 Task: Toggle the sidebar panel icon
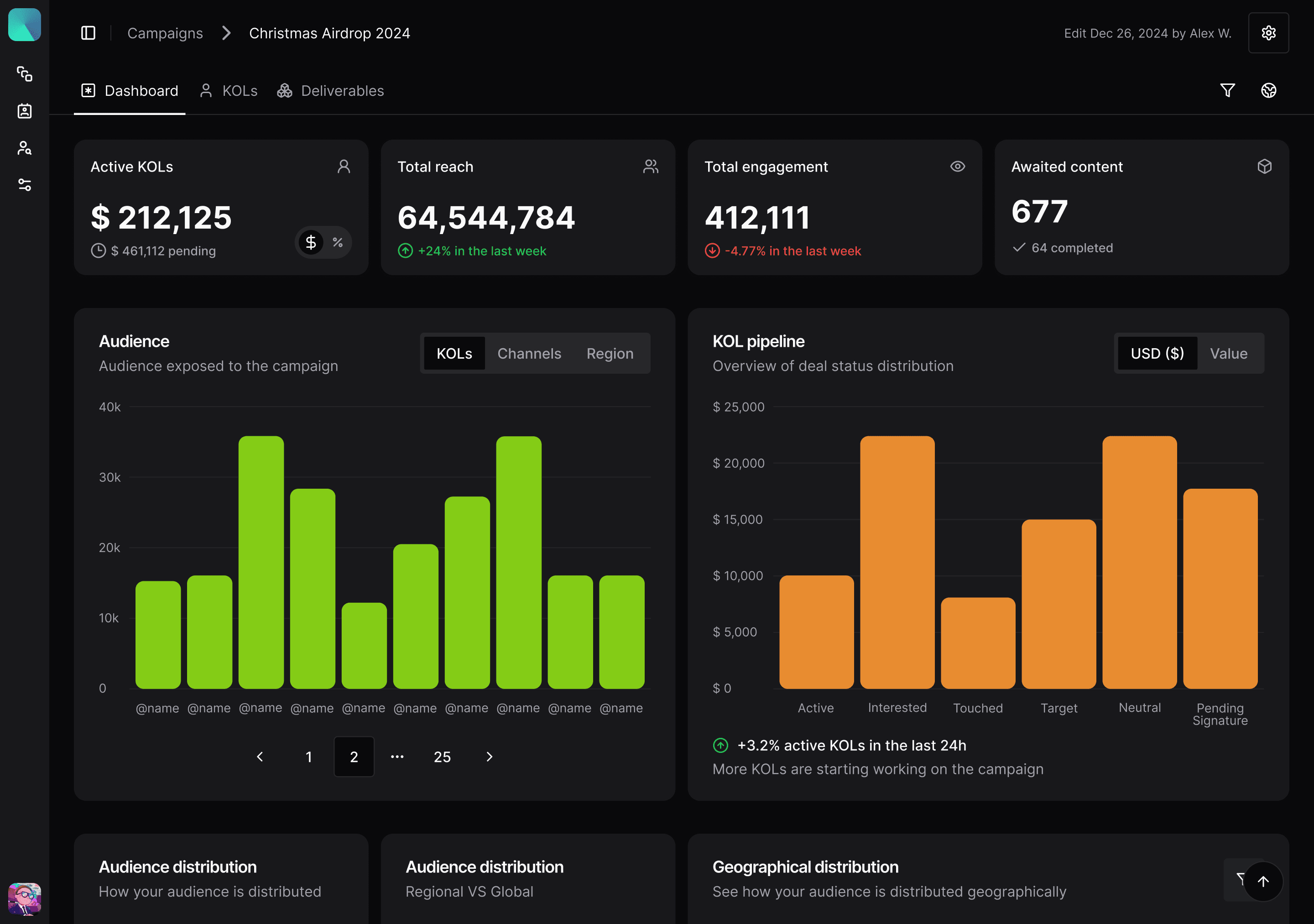click(88, 33)
